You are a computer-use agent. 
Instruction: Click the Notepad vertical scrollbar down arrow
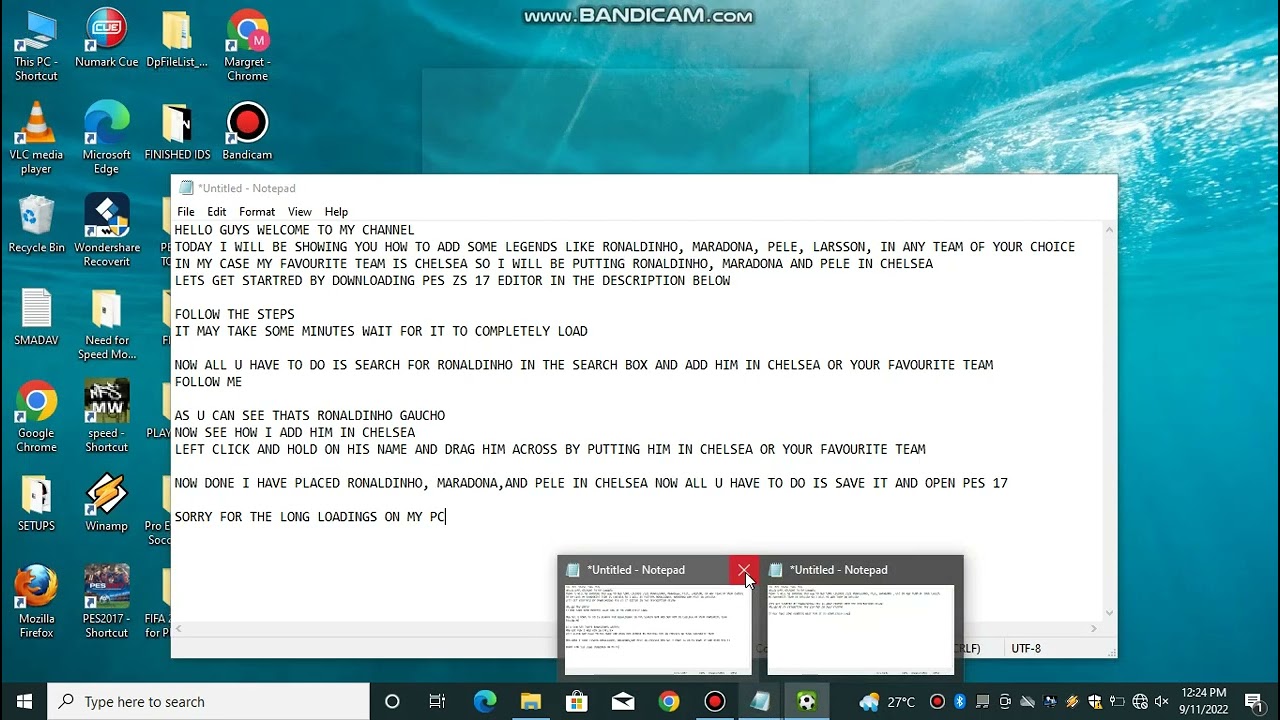(1109, 613)
